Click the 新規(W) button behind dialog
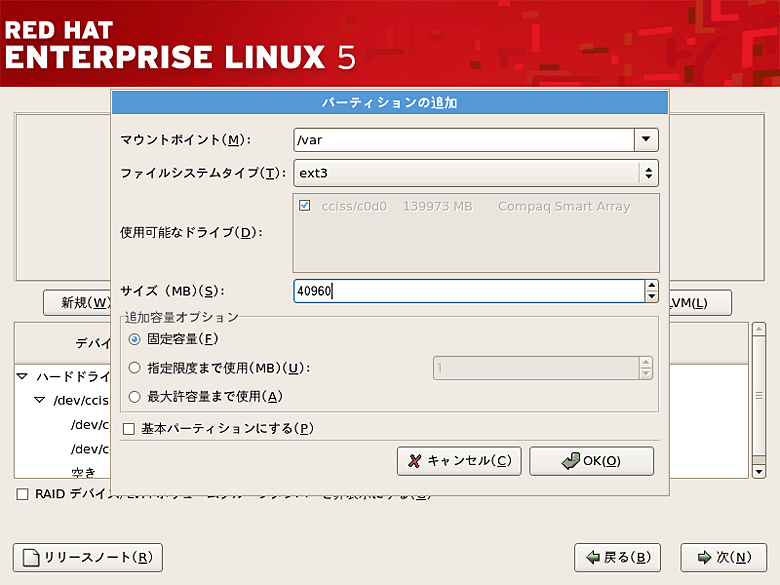The width and height of the screenshot is (780, 585). (78, 302)
